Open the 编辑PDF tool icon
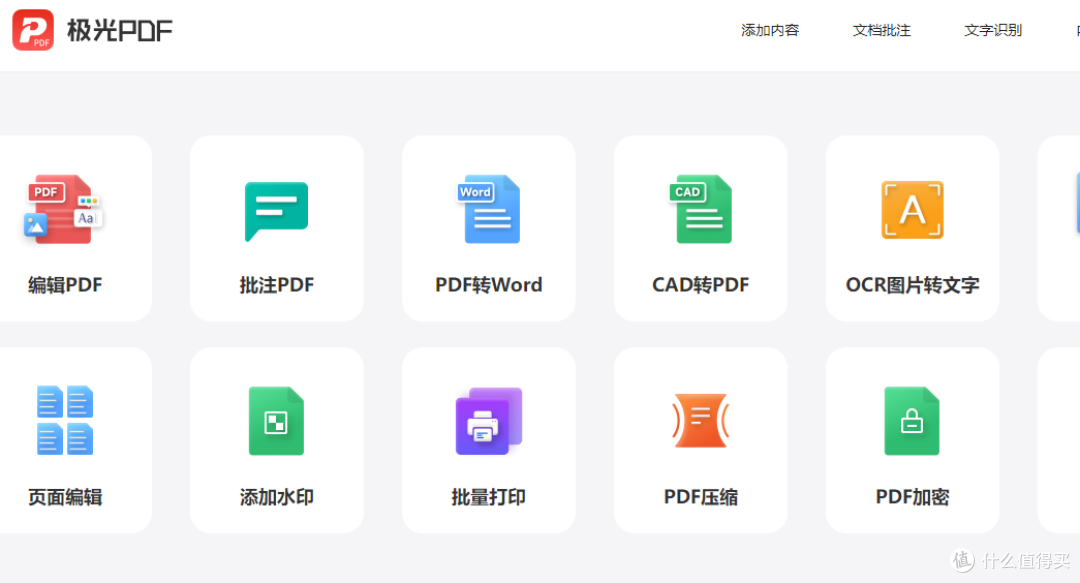The height and width of the screenshot is (583, 1080). click(63, 209)
